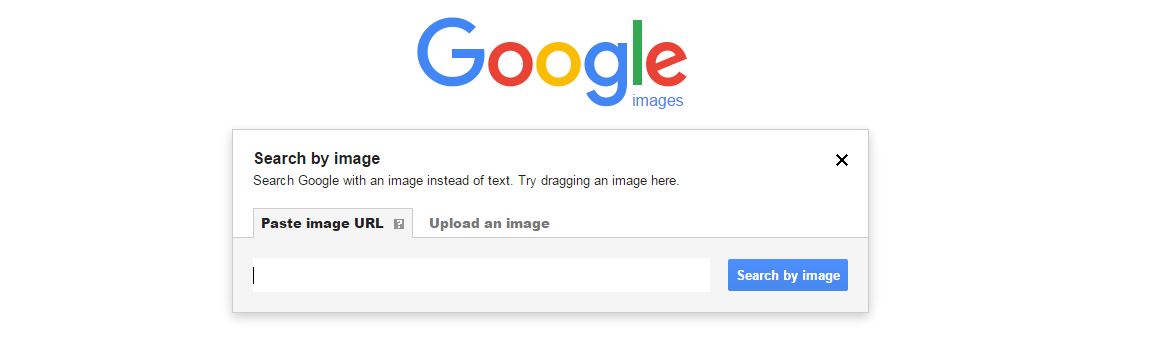The image size is (1172, 363).
Task: Click the small 'images' label under the logo
Action: click(x=658, y=100)
